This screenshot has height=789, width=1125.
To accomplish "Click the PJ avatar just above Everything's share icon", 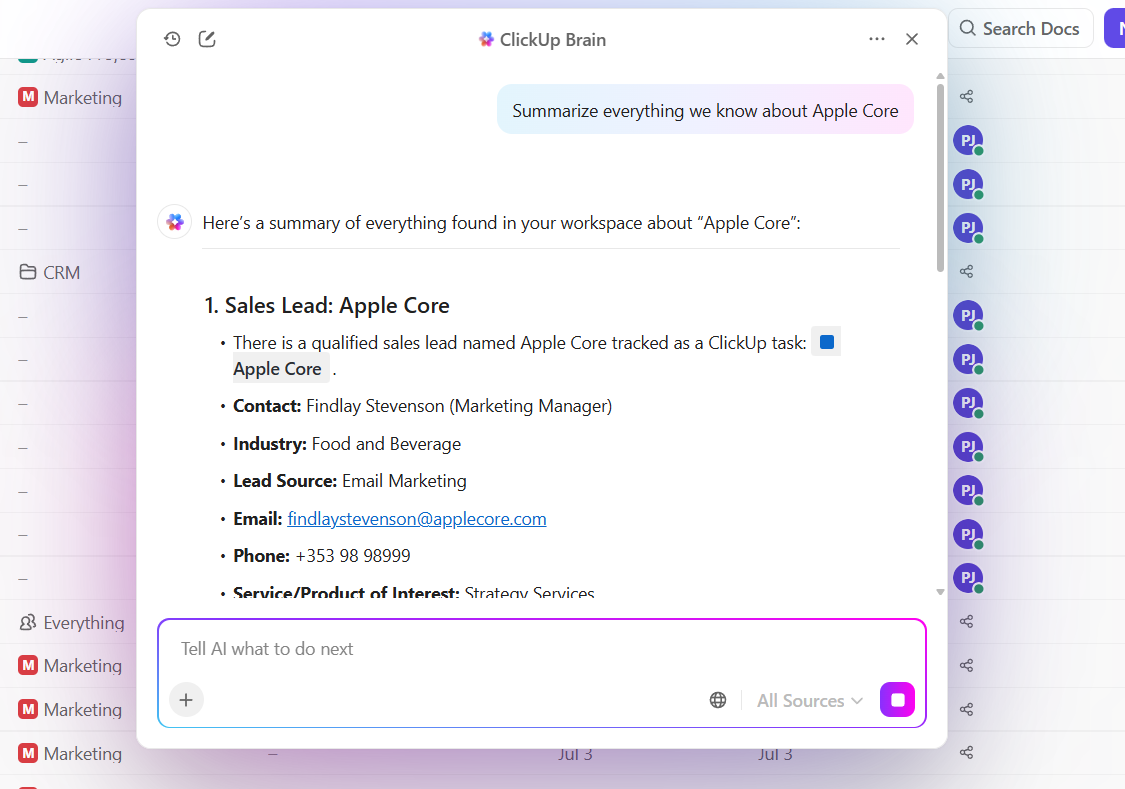I will point(968,578).
